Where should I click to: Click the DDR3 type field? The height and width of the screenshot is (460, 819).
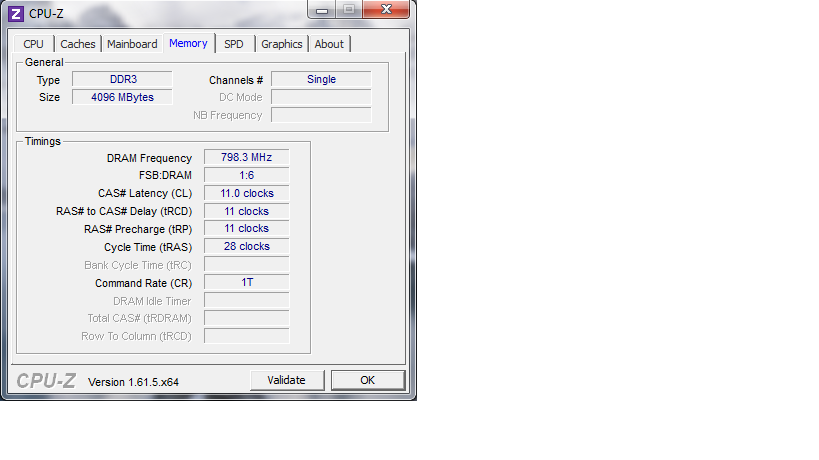[x=122, y=79]
